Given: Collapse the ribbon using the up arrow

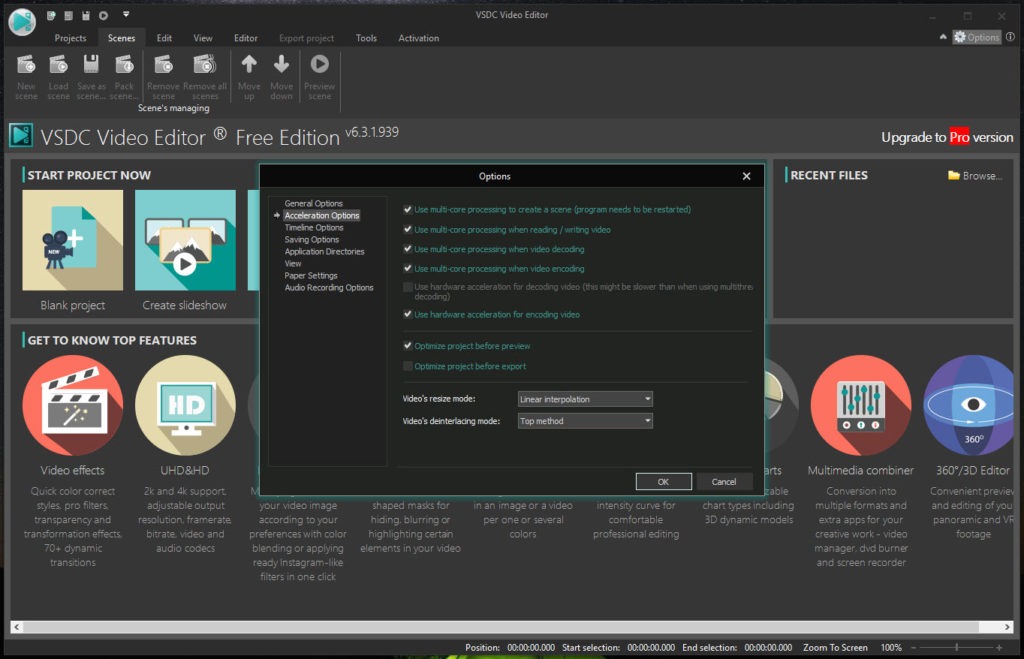Looking at the screenshot, I should (943, 37).
